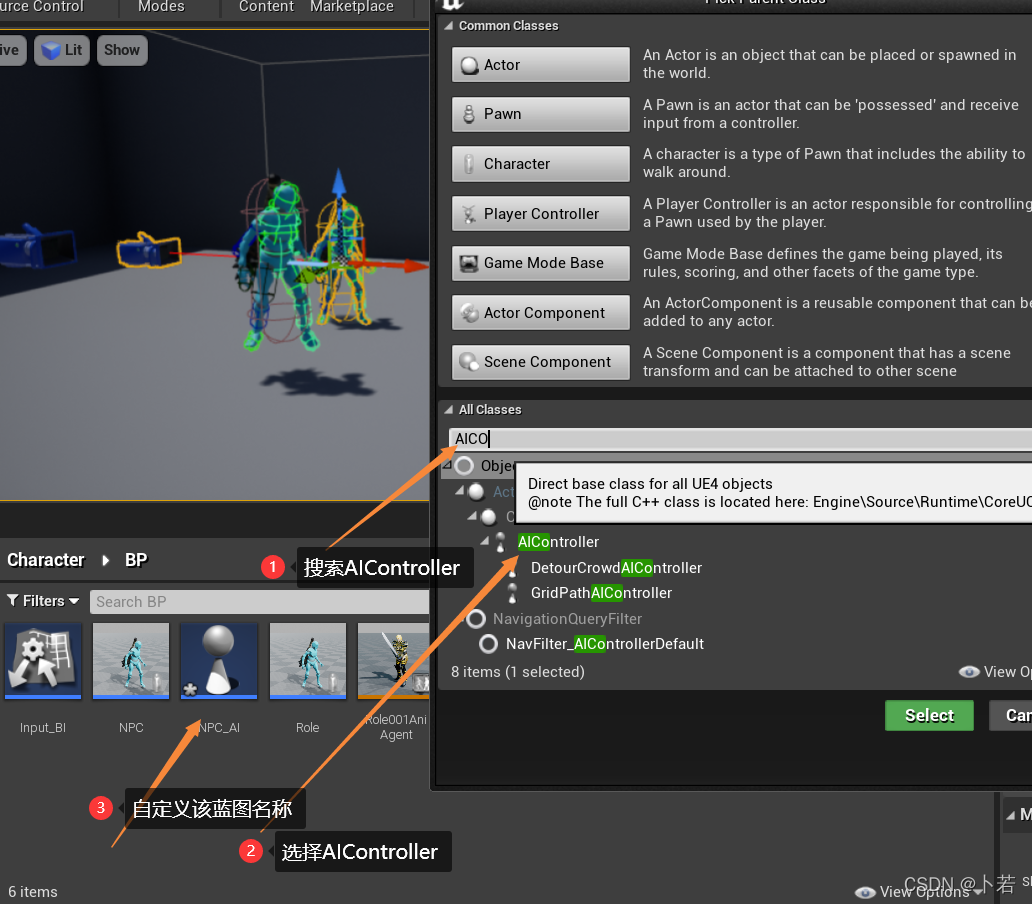The width and height of the screenshot is (1032, 904).
Task: Open the Source Control toolbar item
Action: (42, 7)
